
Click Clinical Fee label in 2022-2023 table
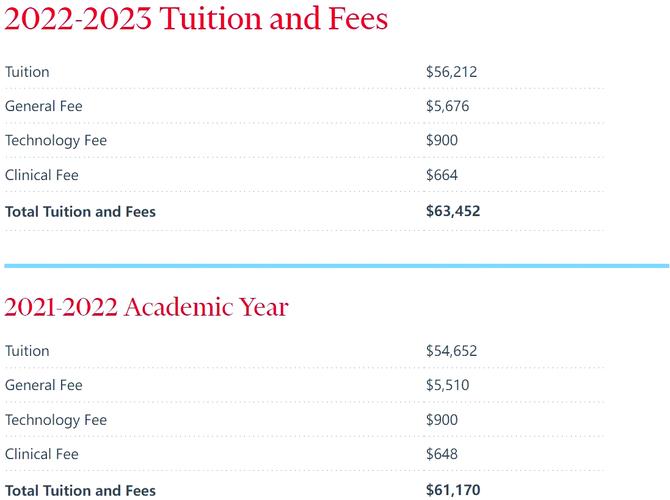click(42, 175)
